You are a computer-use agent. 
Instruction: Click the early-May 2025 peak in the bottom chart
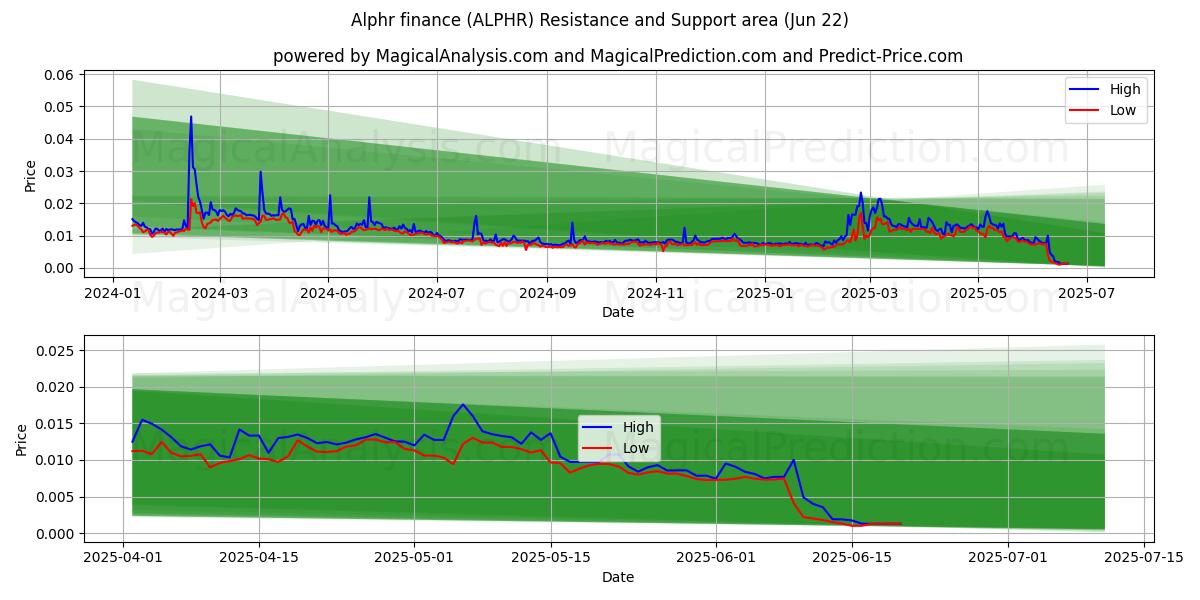pos(463,405)
